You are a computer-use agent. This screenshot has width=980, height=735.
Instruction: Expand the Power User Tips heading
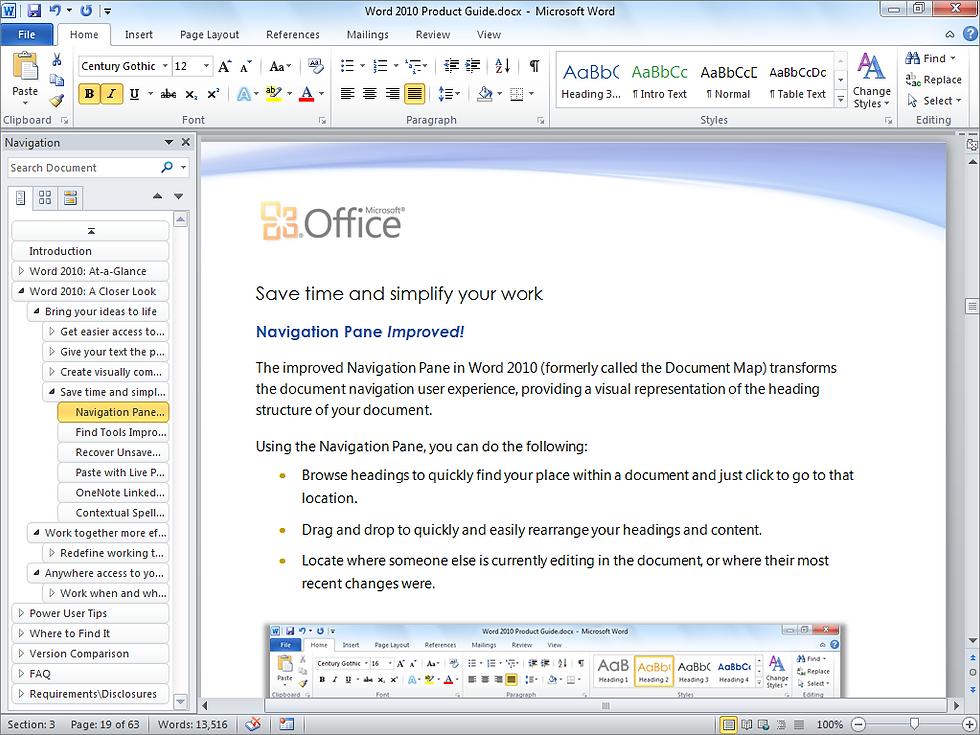21,612
